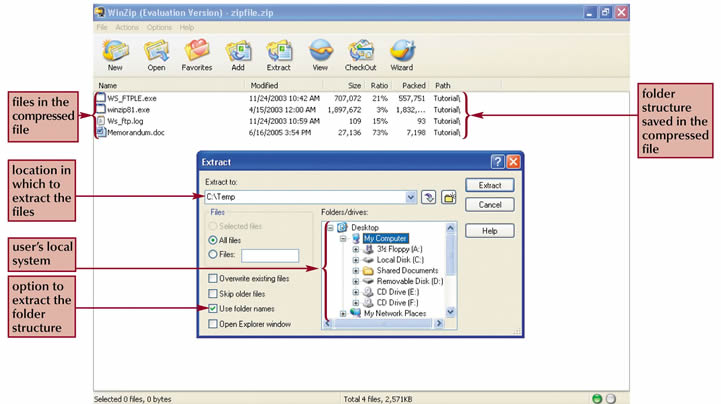Launch the Wizard toolbar icon

402,51
